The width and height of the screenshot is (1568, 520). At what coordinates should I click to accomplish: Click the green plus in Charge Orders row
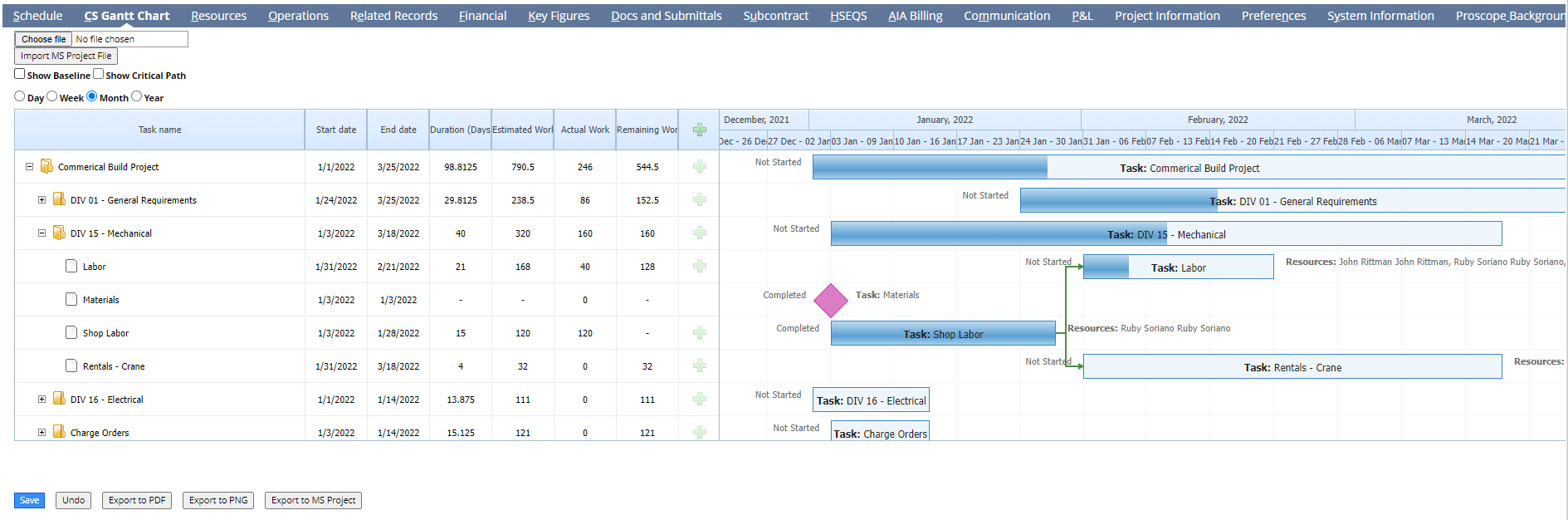pyautogui.click(x=700, y=432)
